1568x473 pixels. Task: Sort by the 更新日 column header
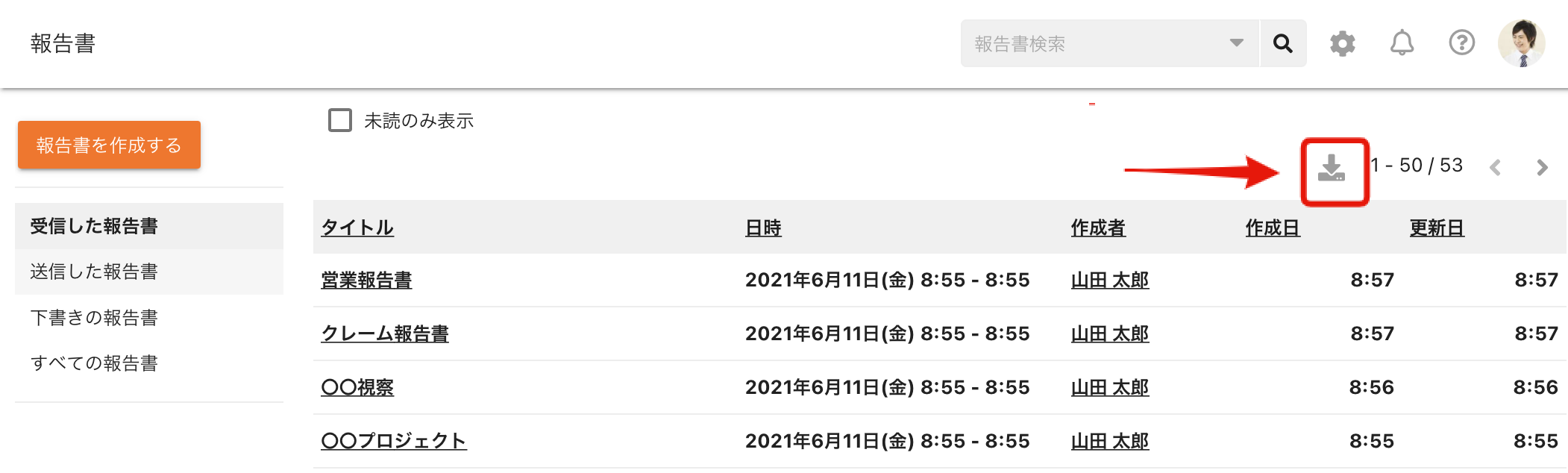point(1437,228)
